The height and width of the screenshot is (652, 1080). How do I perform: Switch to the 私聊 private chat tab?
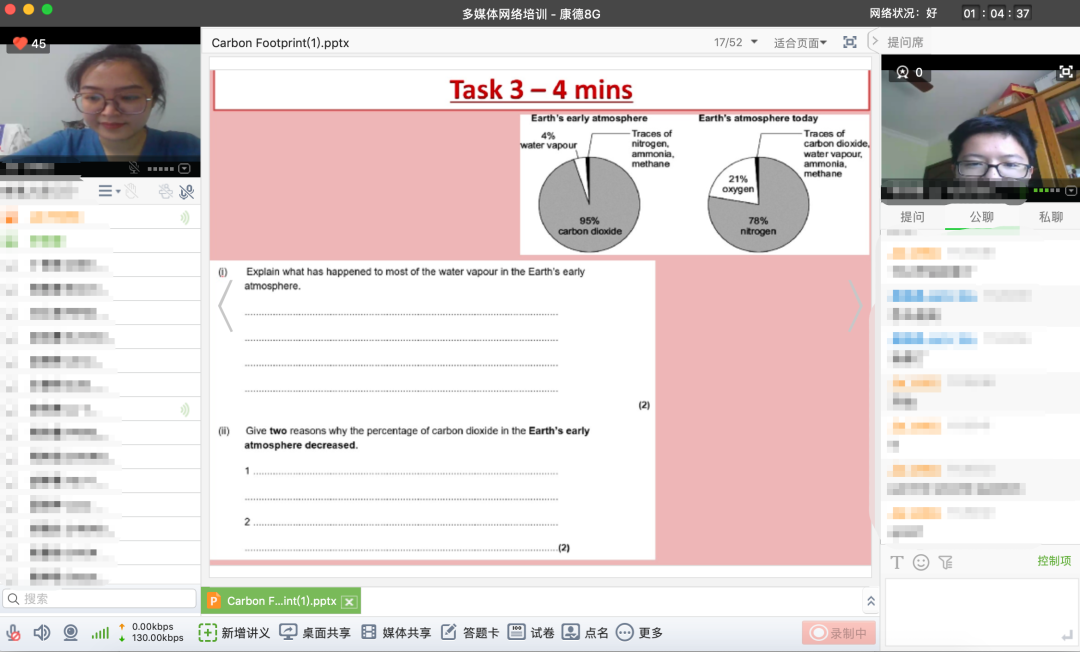[x=1050, y=217]
